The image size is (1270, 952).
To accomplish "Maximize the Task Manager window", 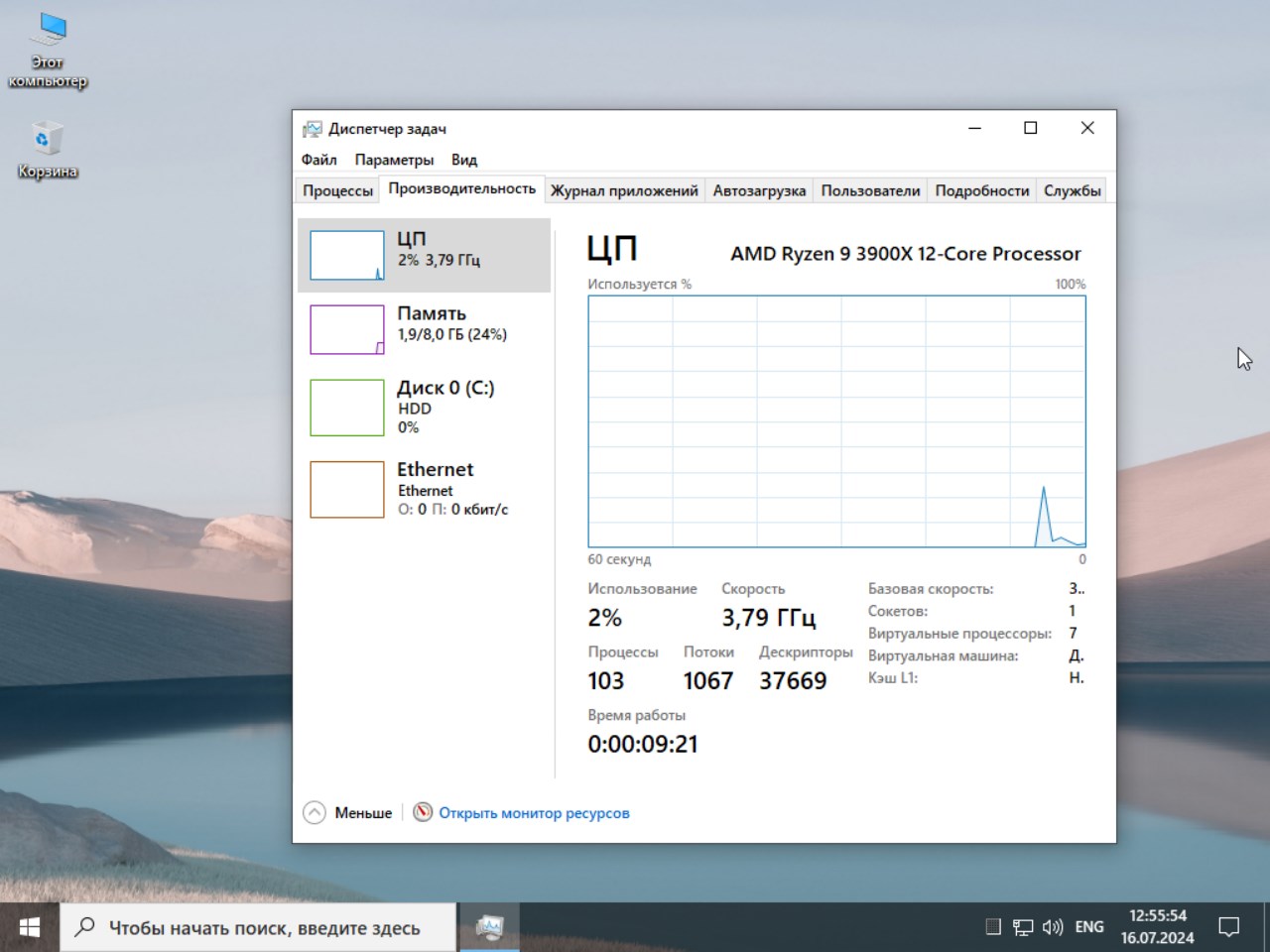I will (1031, 128).
